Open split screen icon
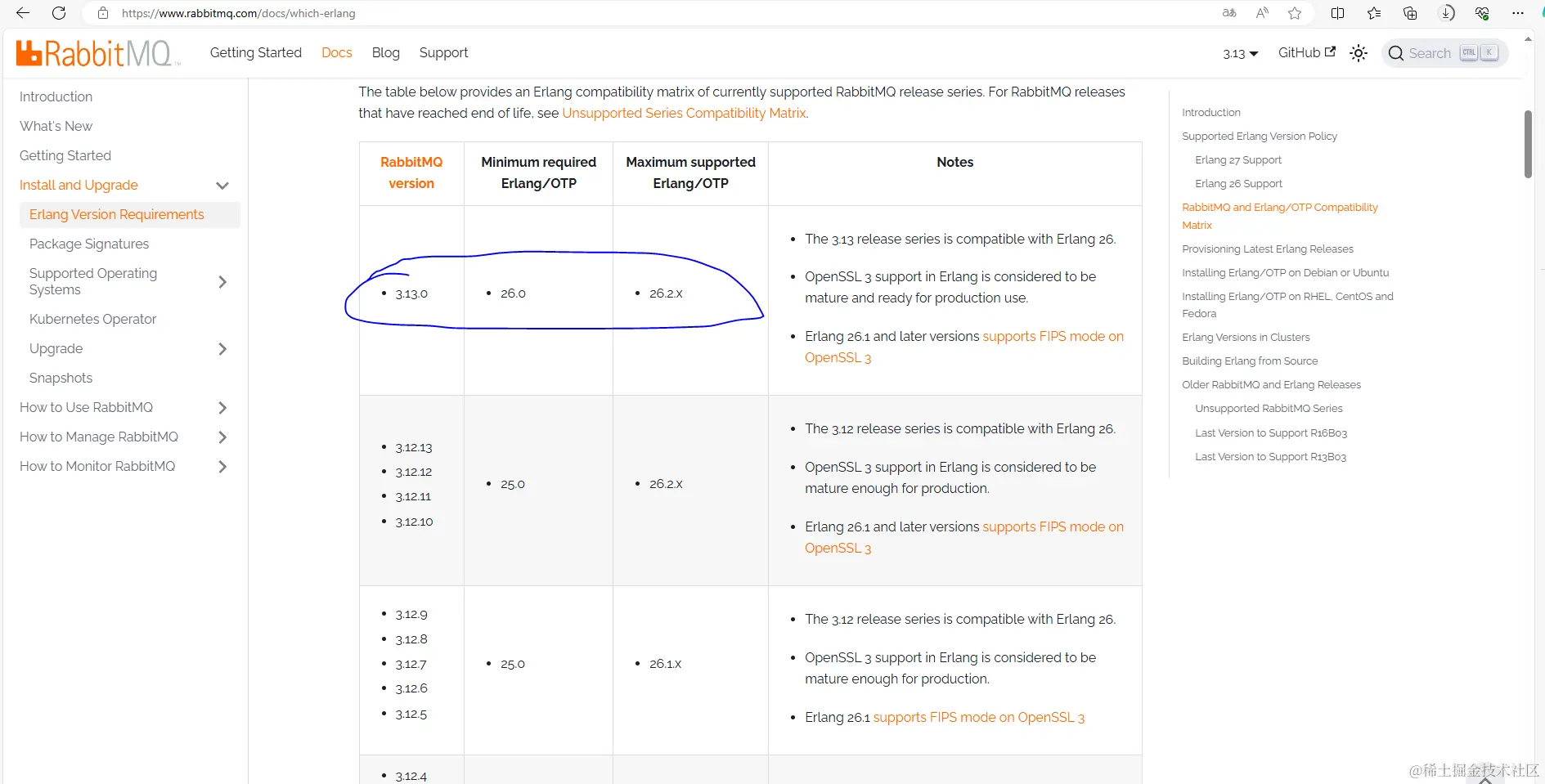 [x=1338, y=13]
